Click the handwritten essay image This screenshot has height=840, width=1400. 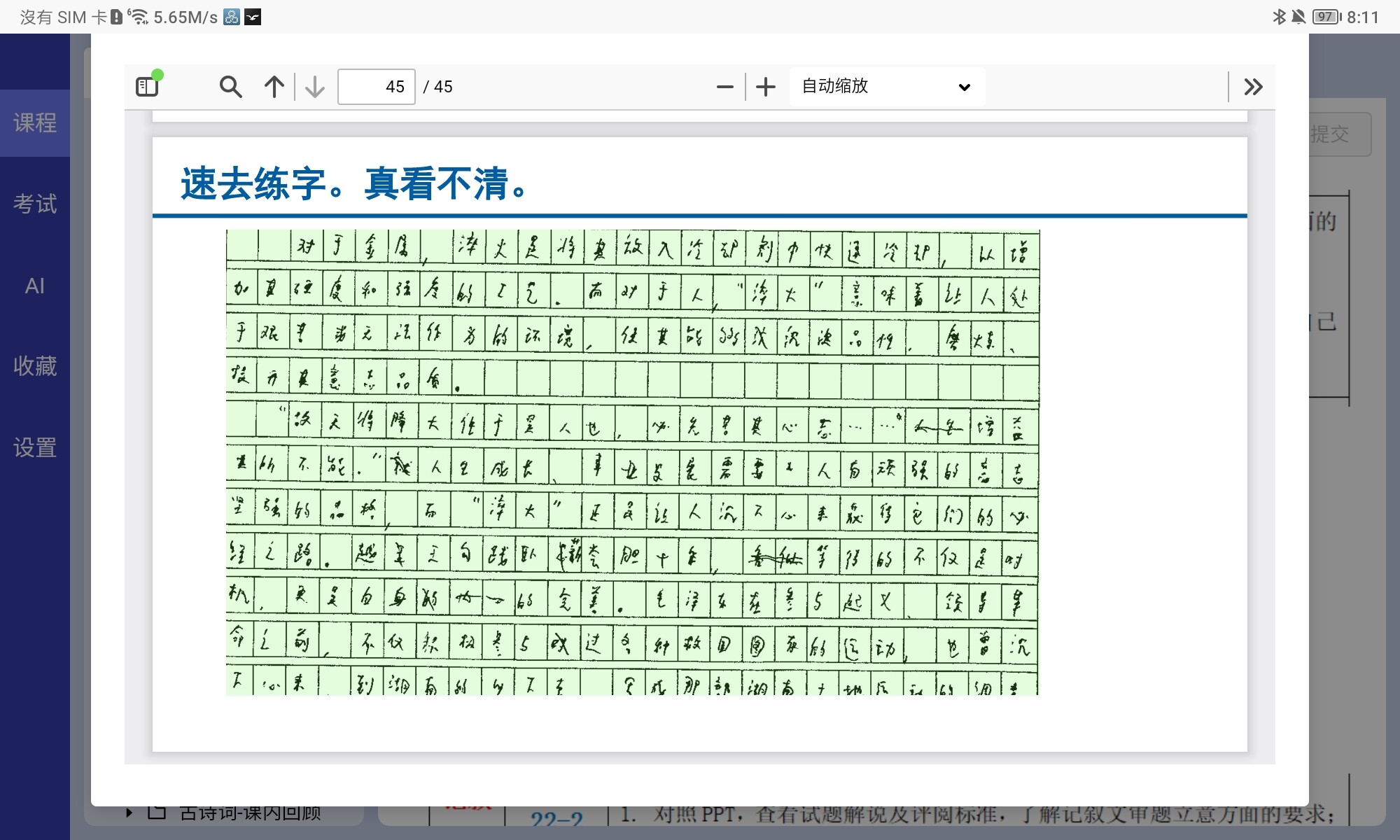(632, 462)
